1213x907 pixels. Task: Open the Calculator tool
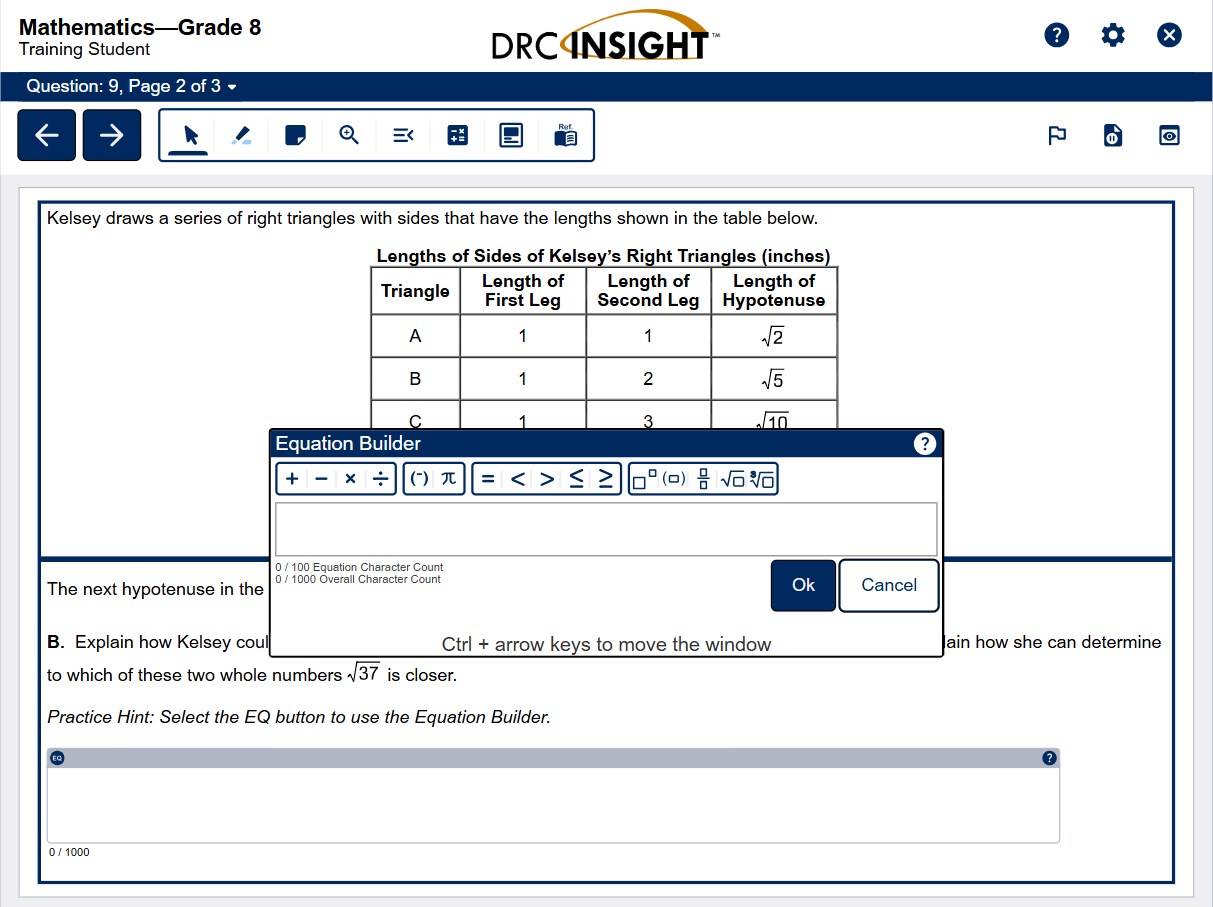457,135
